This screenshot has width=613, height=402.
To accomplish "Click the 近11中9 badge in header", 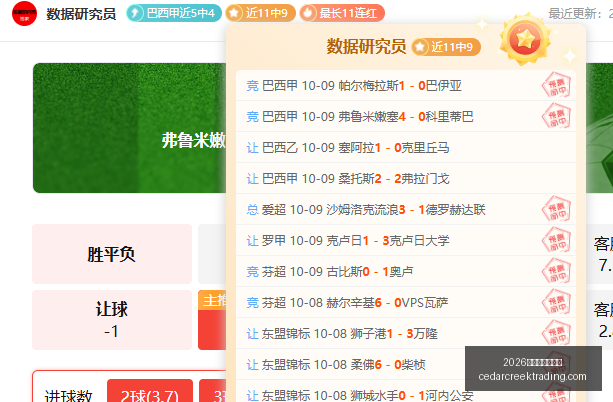I will pos(260,13).
